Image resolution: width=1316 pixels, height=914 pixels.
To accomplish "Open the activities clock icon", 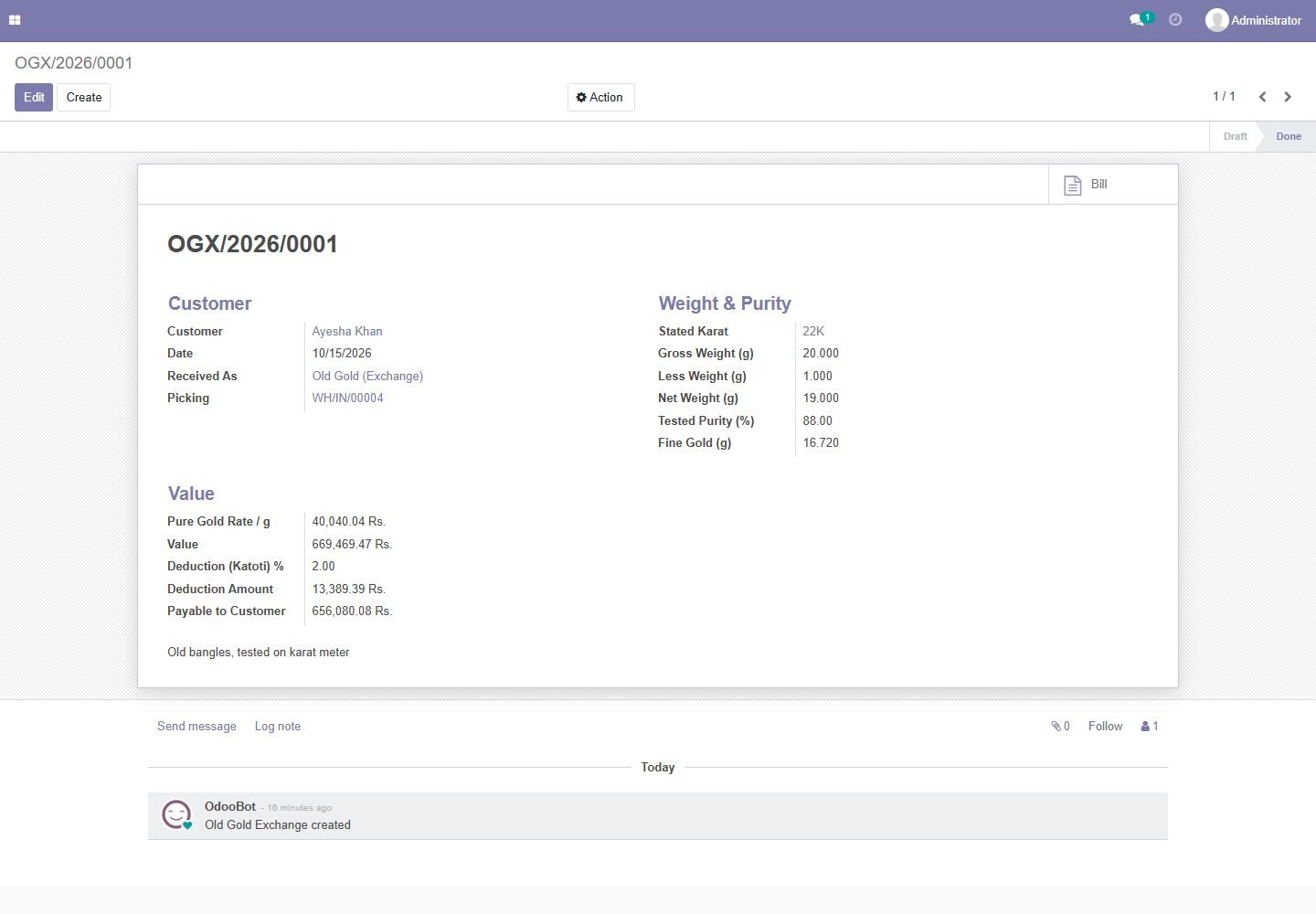I will click(x=1175, y=19).
